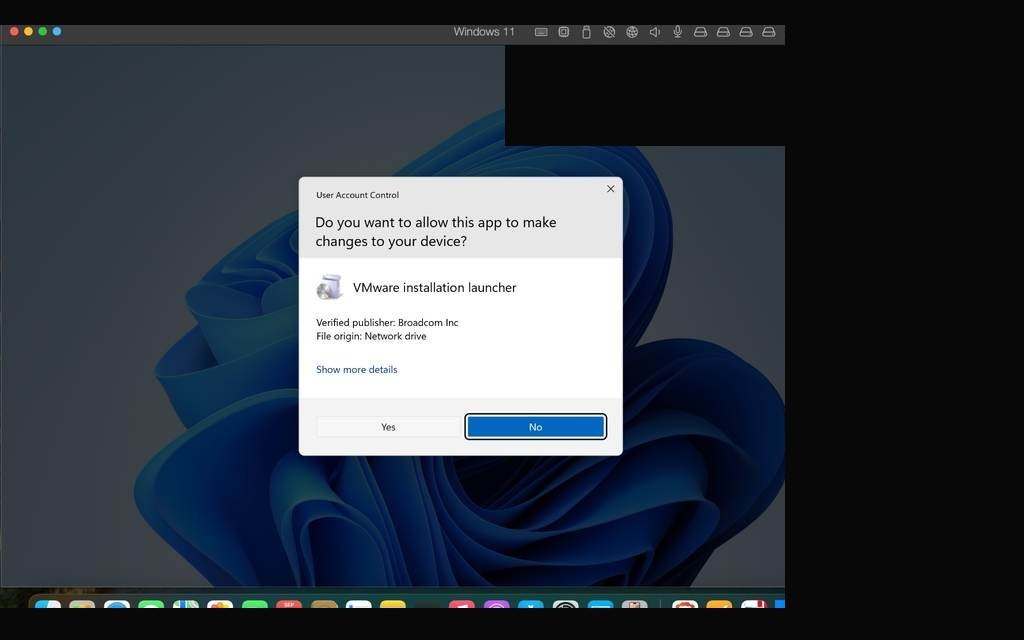Image resolution: width=1024 pixels, height=640 pixels.
Task: Click the "User Account Control" title text
Action: pos(357,195)
